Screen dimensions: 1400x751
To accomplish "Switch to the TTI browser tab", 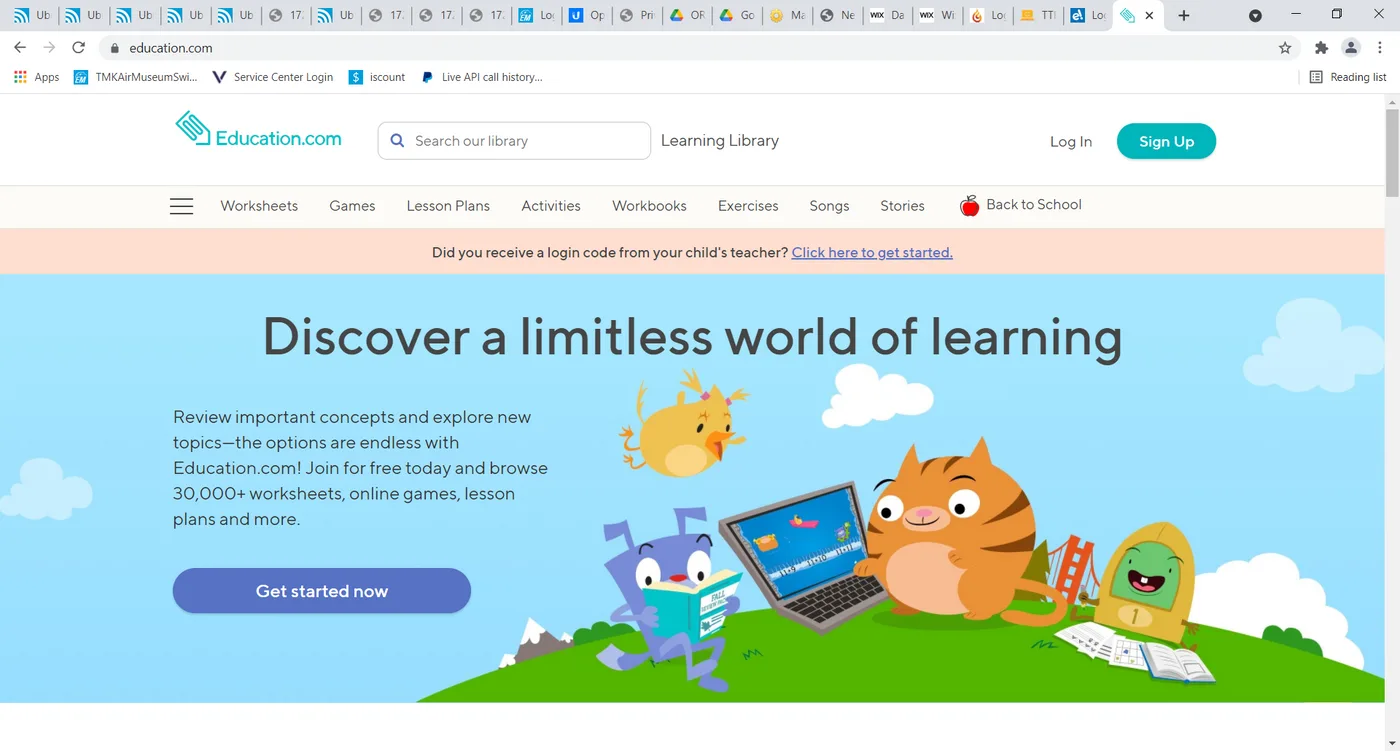I will (1037, 16).
